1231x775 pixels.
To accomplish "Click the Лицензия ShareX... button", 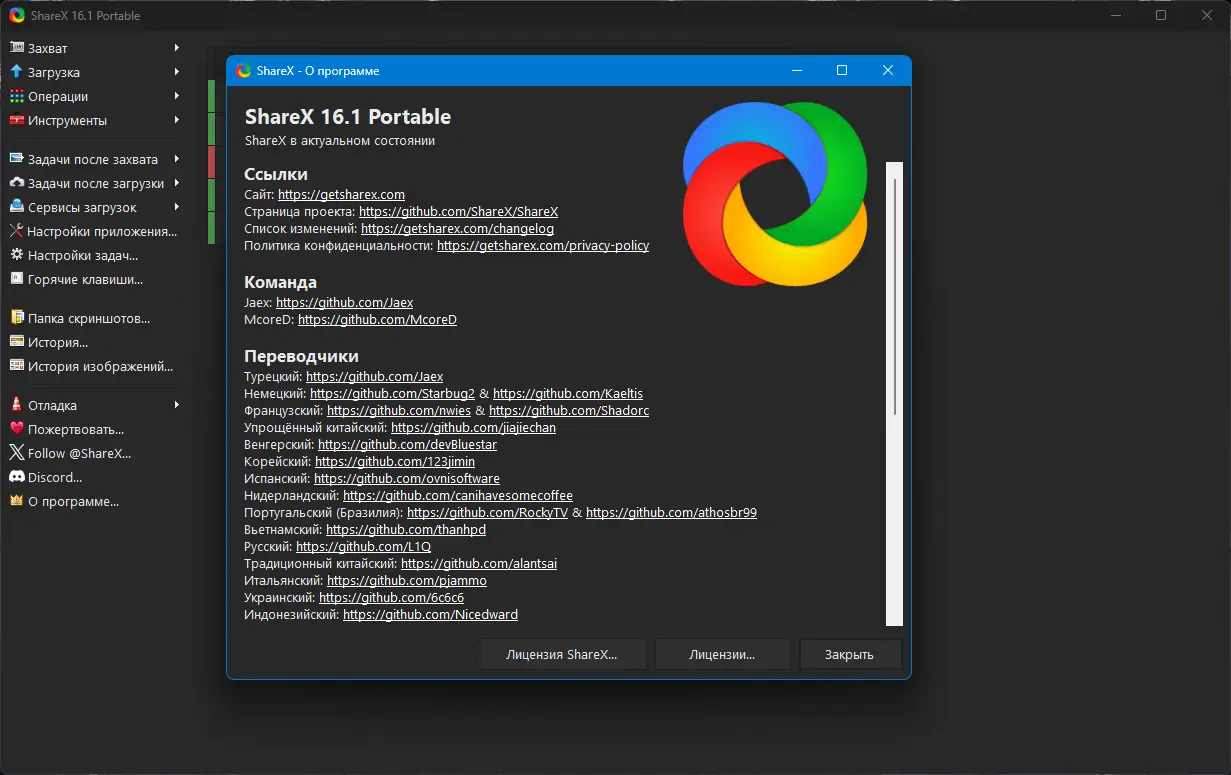I will click(562, 654).
